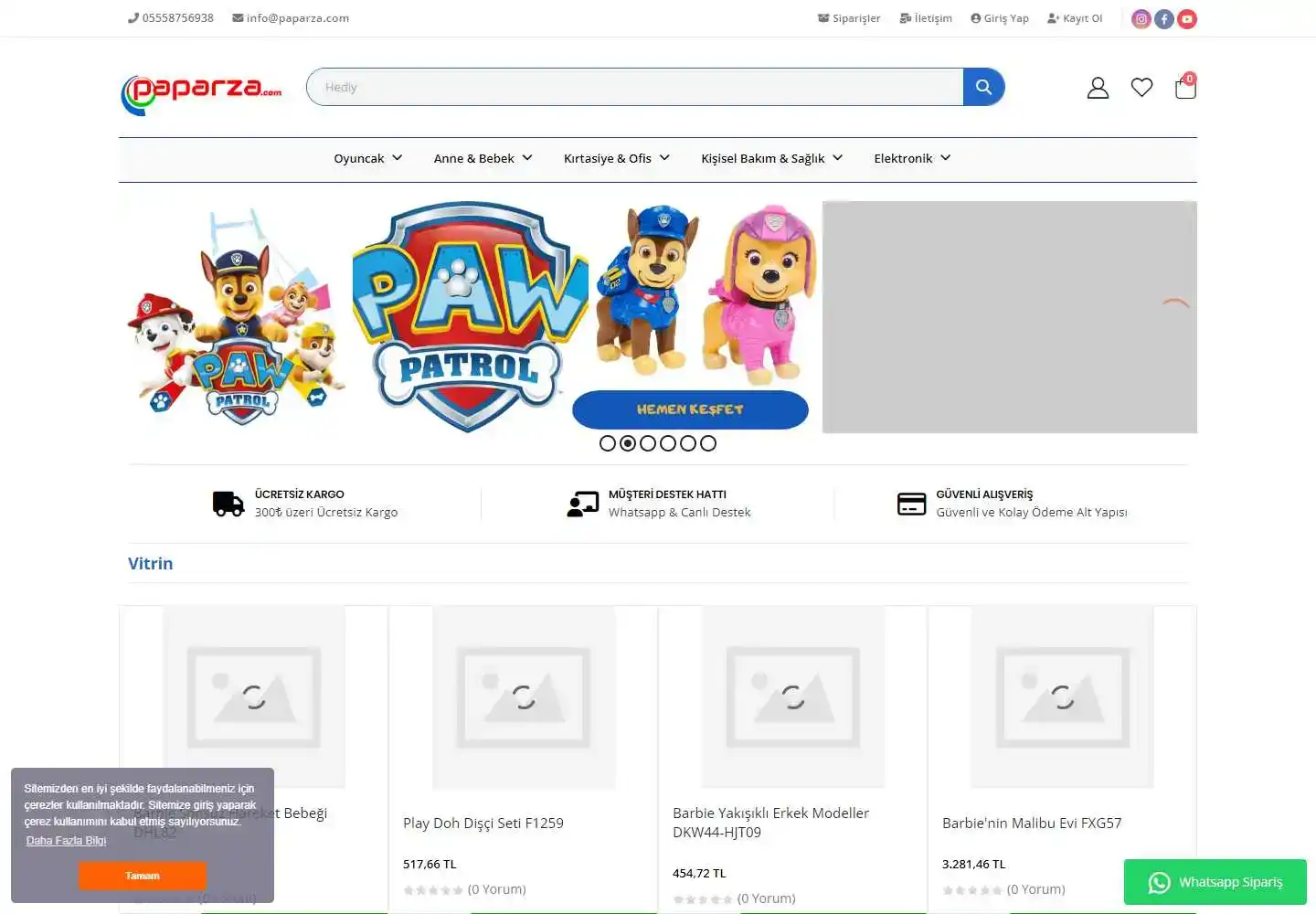
Task: Click rating stars under Barbie Yakışıklı
Action: (x=703, y=899)
